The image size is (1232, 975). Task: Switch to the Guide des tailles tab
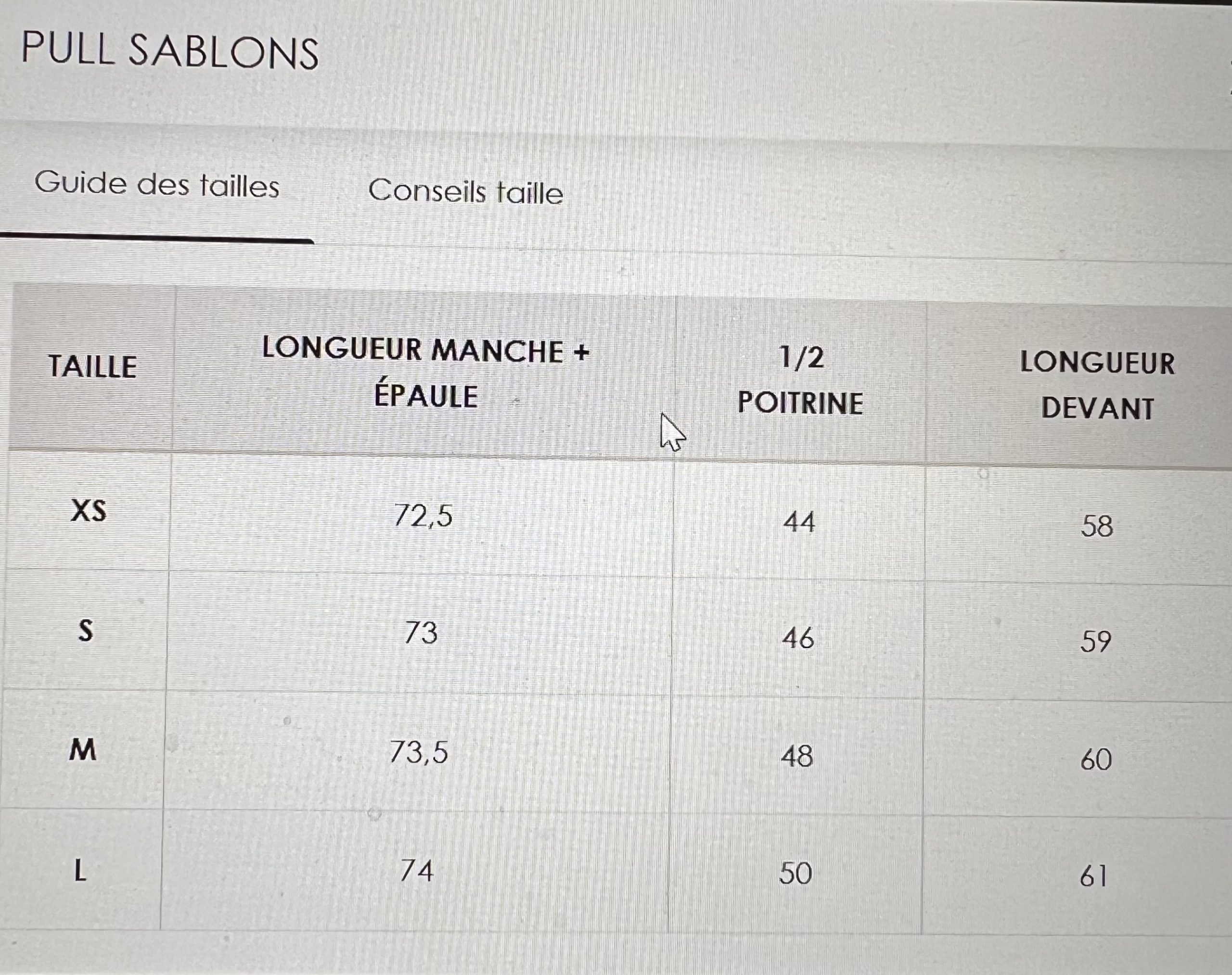(x=157, y=184)
